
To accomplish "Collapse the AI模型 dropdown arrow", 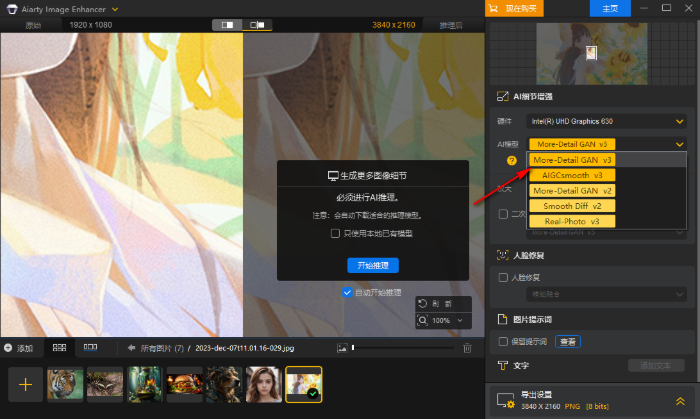I will [679, 144].
